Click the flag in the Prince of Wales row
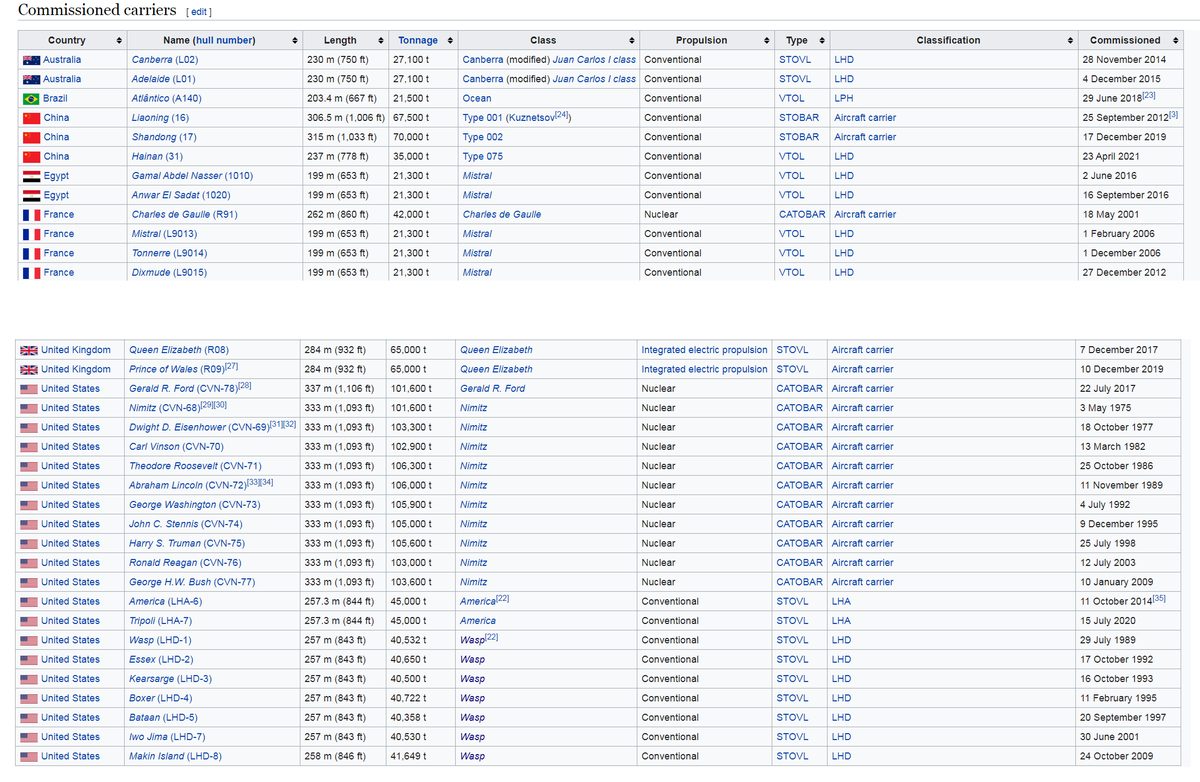 pyautogui.click(x=28, y=370)
